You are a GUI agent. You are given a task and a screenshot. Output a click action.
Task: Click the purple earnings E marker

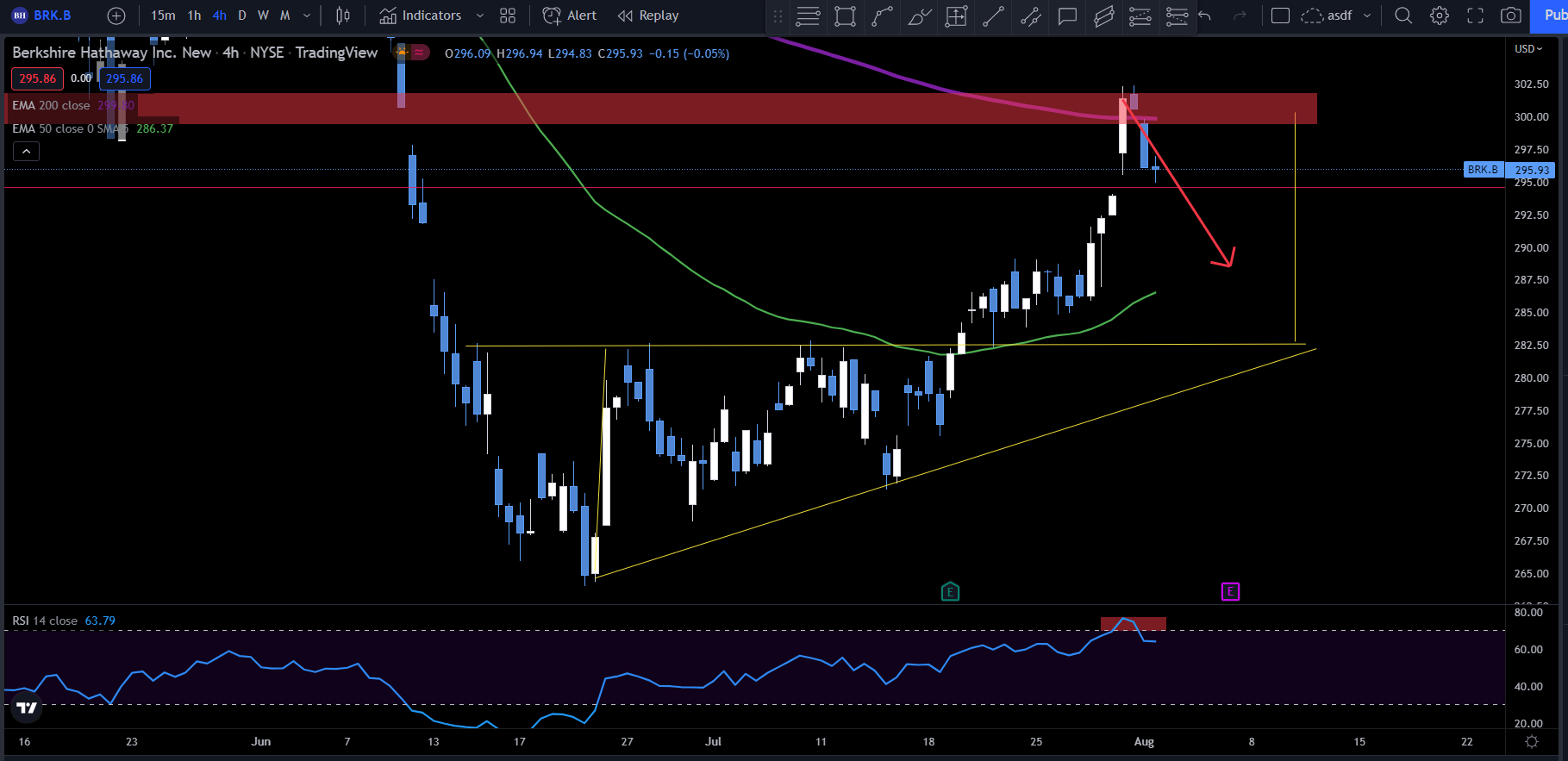click(x=1230, y=592)
